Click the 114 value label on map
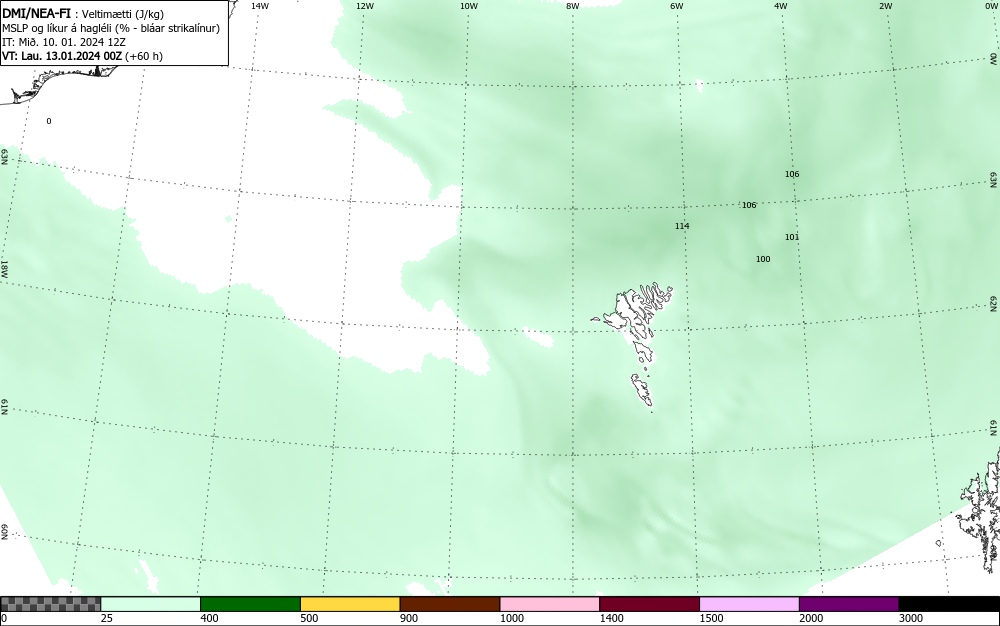 (x=682, y=226)
